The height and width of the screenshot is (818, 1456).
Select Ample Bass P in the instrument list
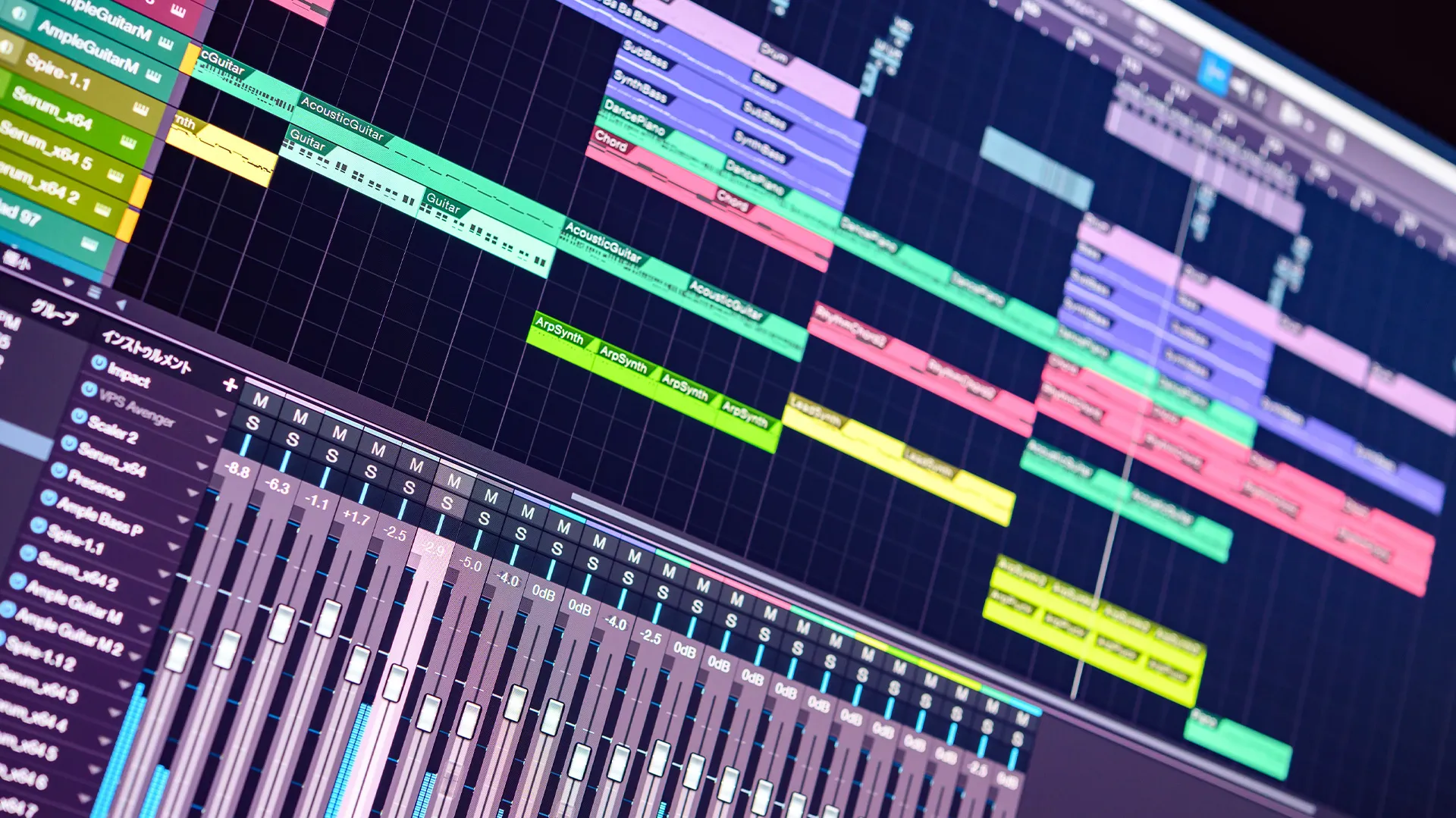[99, 516]
